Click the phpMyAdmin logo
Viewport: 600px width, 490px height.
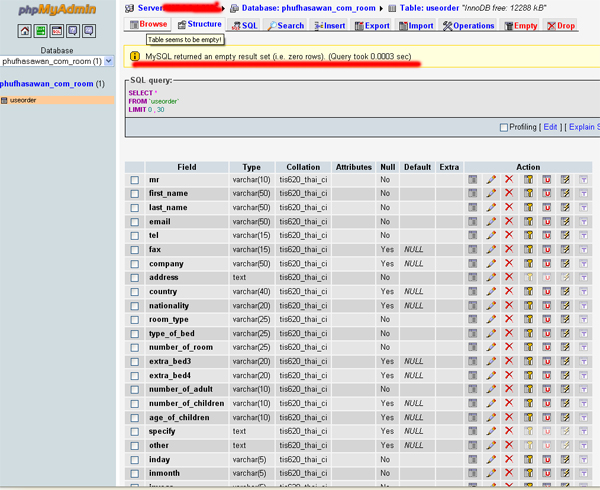[57, 9]
